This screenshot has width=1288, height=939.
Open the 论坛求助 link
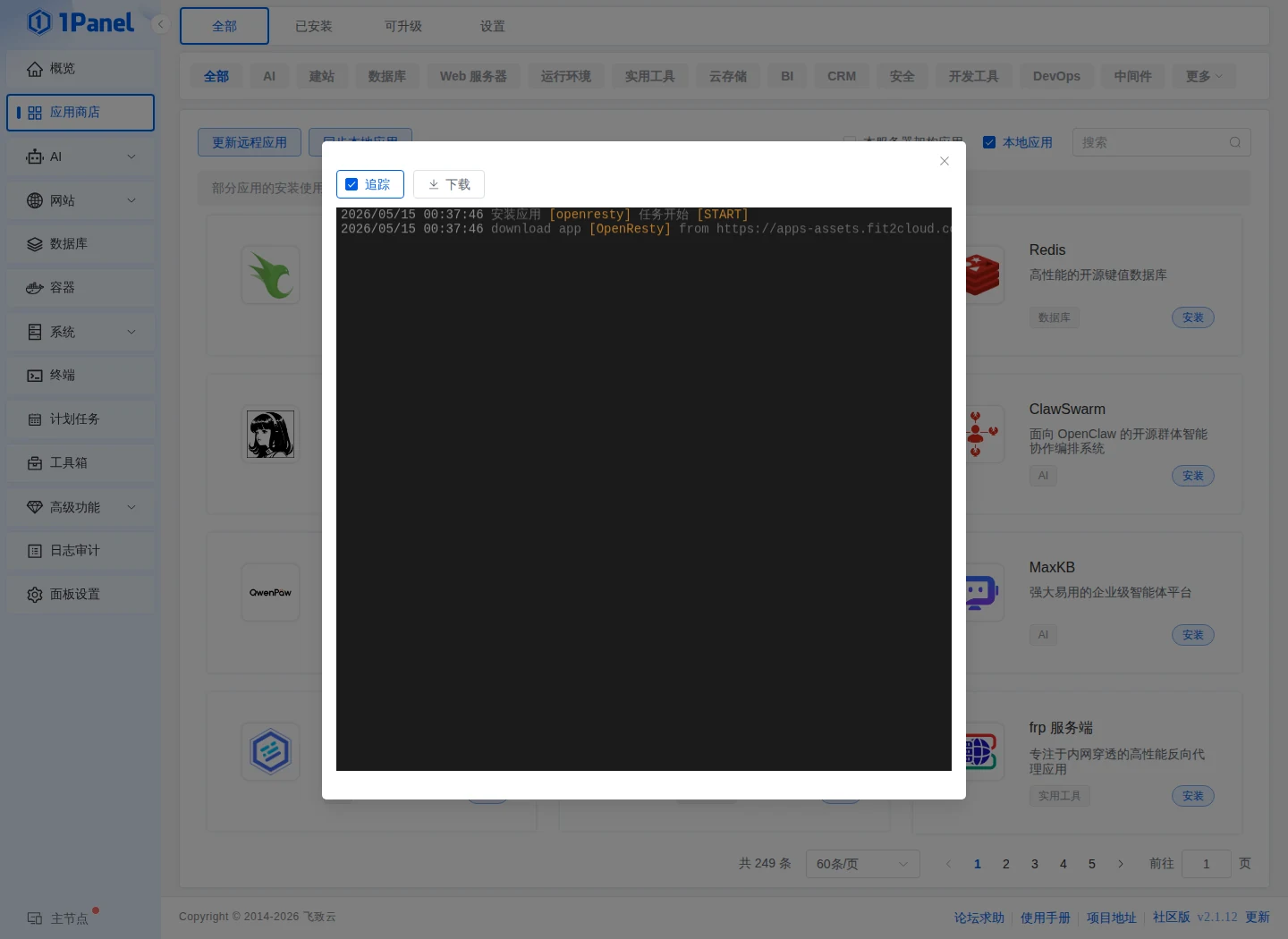[979, 918]
